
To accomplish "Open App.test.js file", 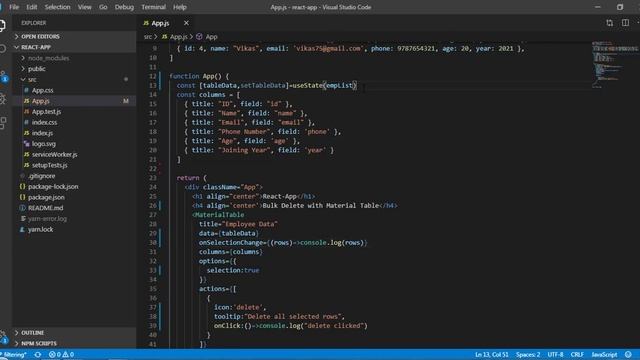I will 46,111.
